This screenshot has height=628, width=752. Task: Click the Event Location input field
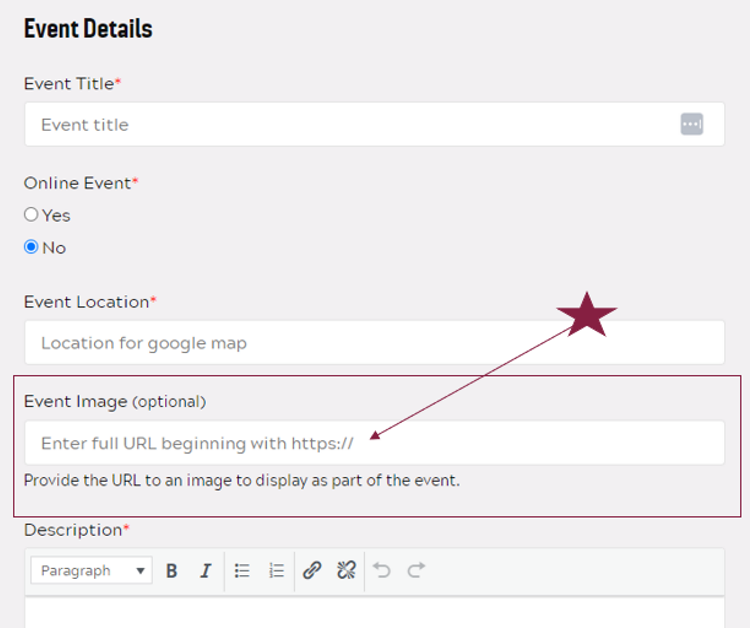pyautogui.click(x=375, y=343)
